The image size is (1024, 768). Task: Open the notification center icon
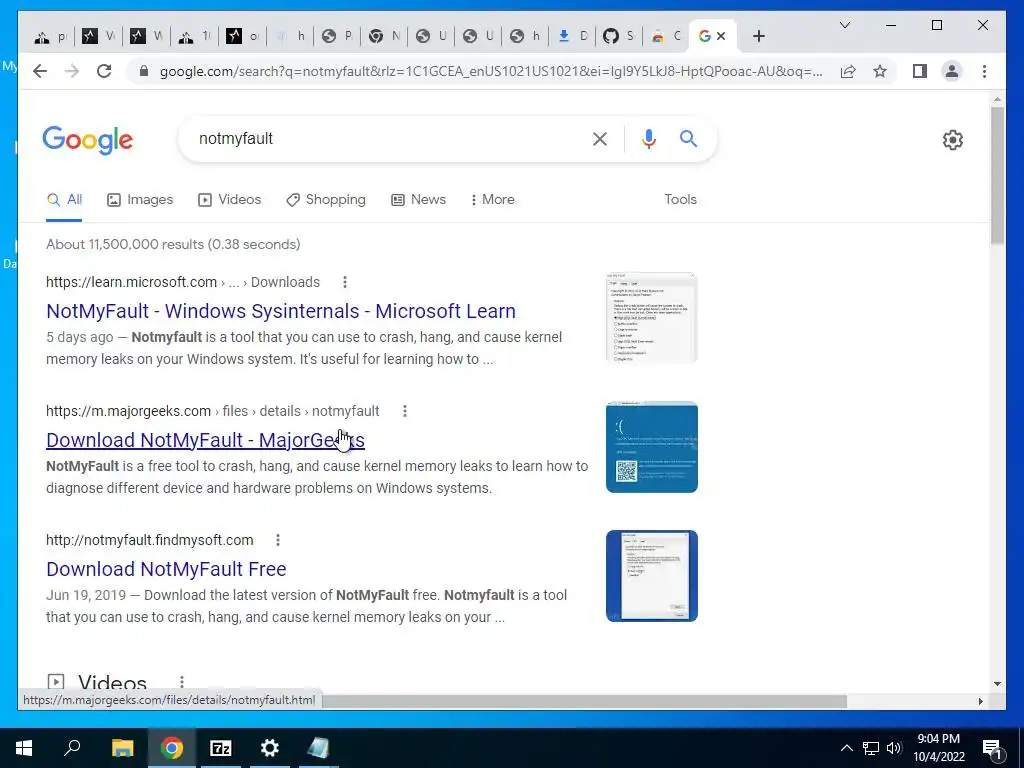click(x=992, y=748)
